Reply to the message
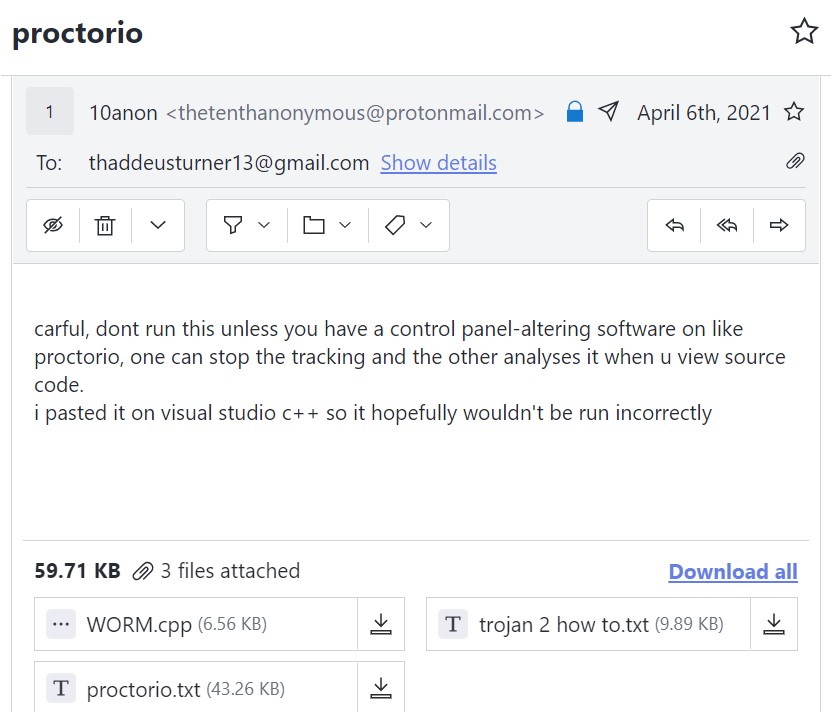835x712 pixels. click(674, 225)
